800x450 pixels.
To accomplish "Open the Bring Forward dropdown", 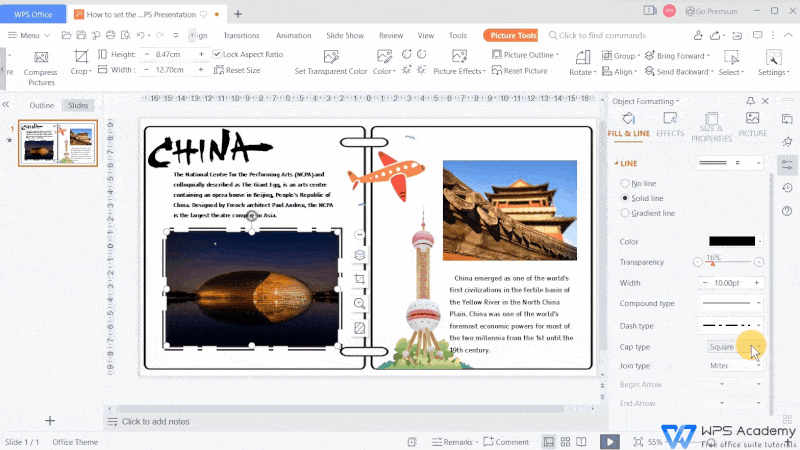I will [x=708, y=56].
